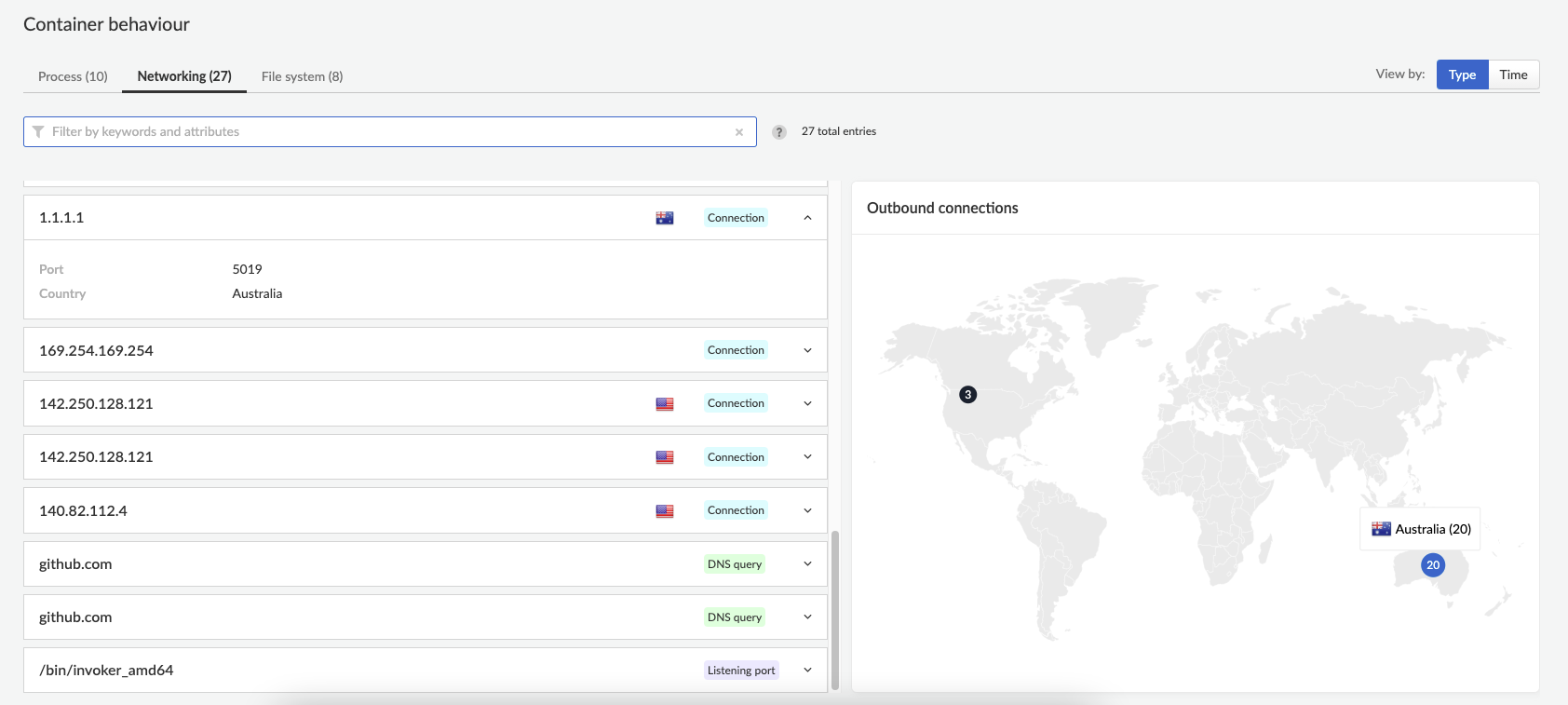Click the funnel filter icon in the search box
Screen dimensions: 1568x705
click(x=38, y=132)
